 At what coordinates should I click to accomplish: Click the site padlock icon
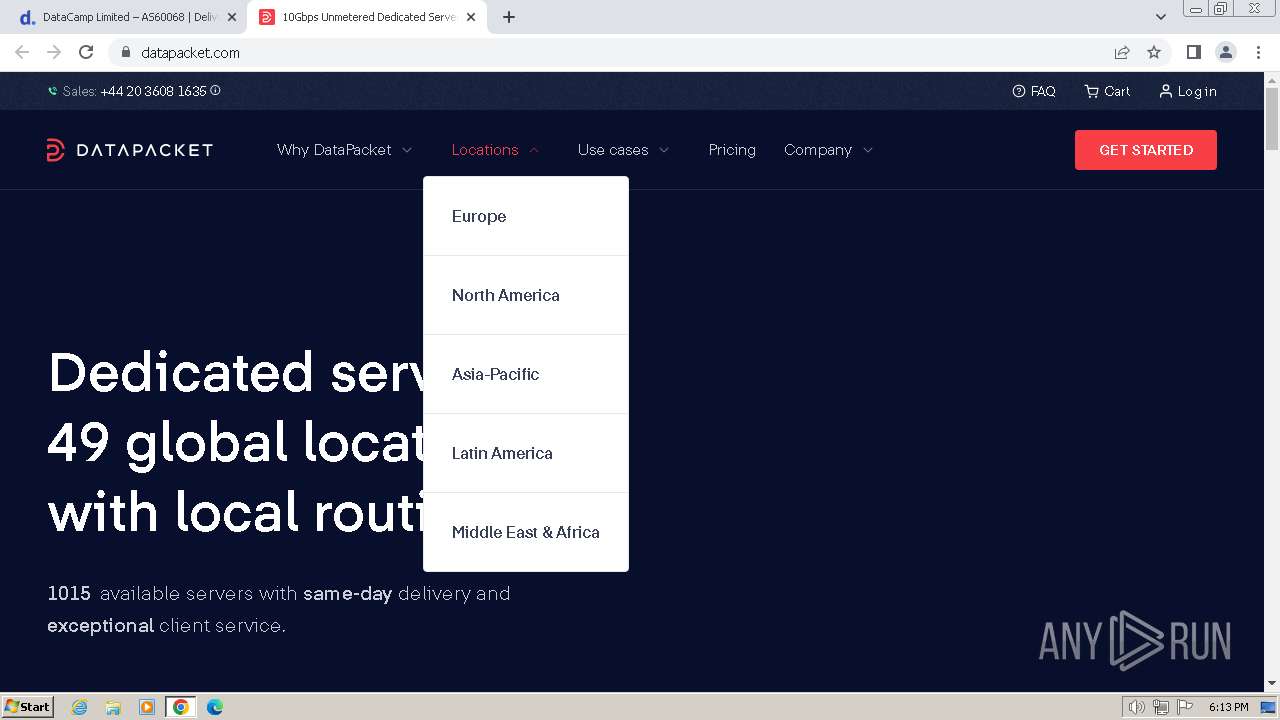click(125, 52)
